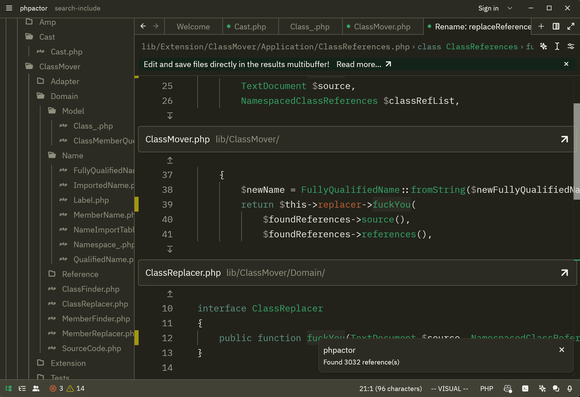The image size is (580, 397).
Task: Dismiss the multibuffer editing banner
Action: [566, 64]
